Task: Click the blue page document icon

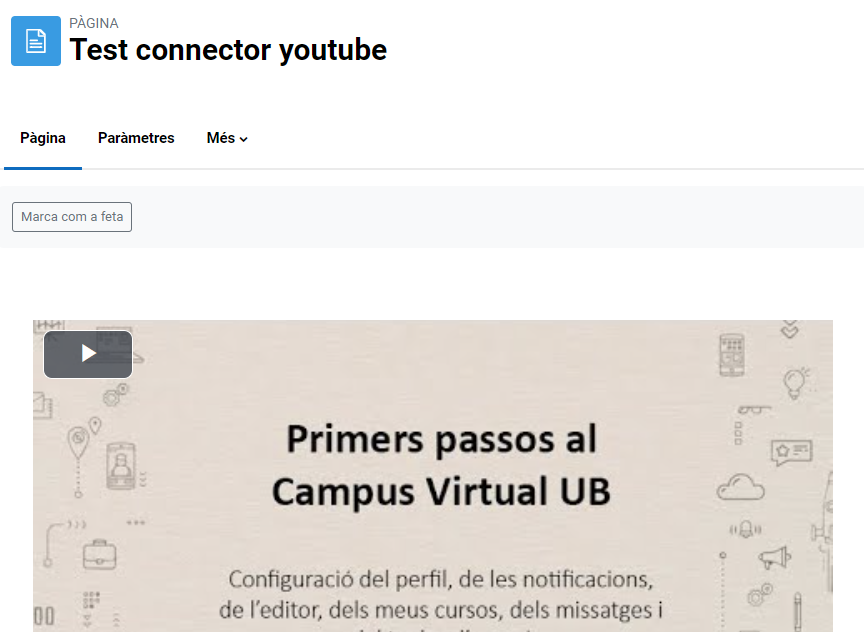Action: (x=36, y=41)
